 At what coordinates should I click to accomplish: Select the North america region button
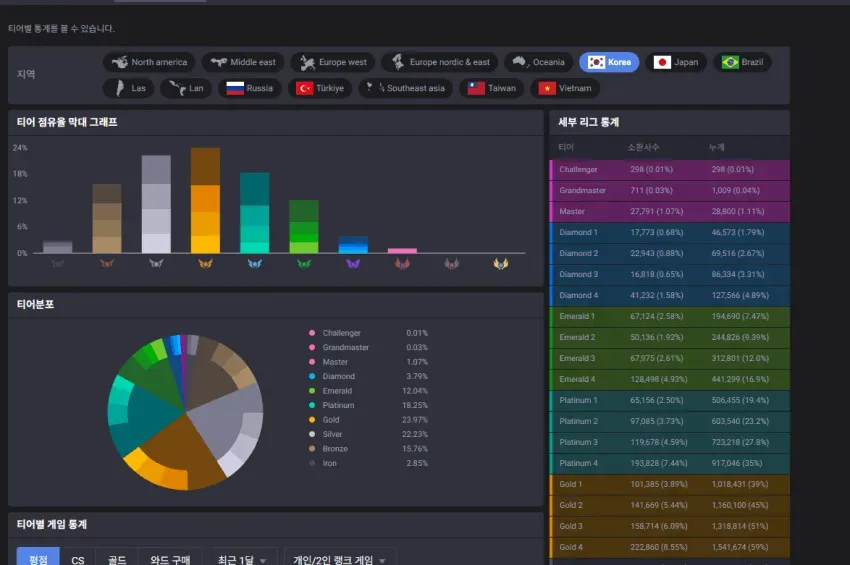tap(149, 62)
